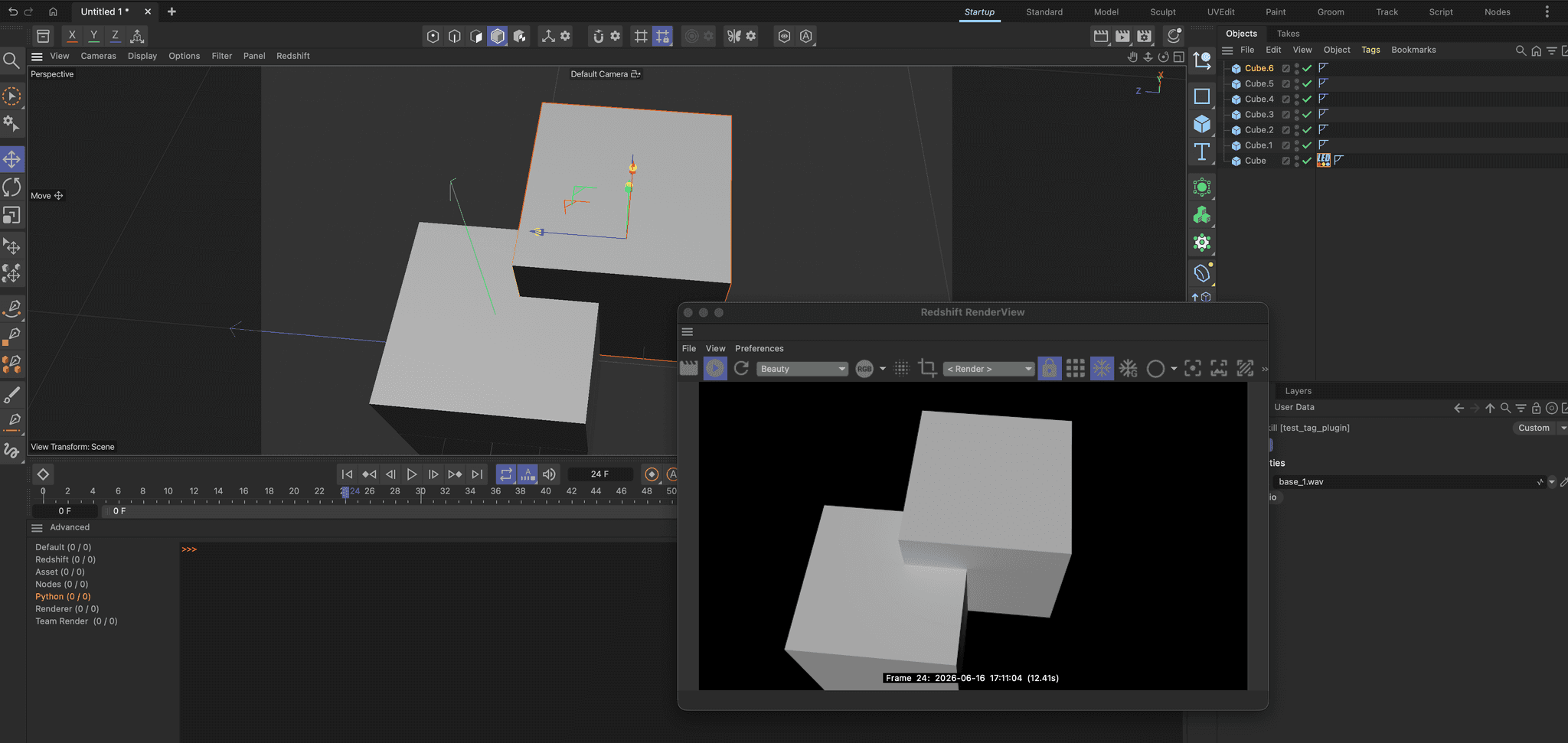Click the bucket grid icon in RenderView

[x=1076, y=369]
